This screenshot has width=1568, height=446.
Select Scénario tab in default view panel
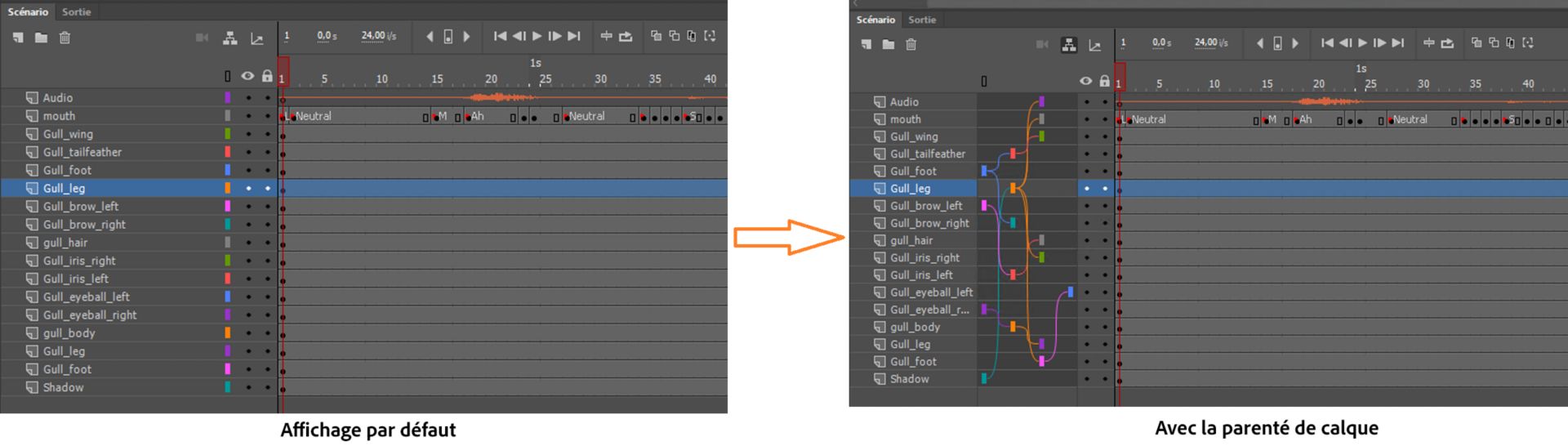point(29,11)
